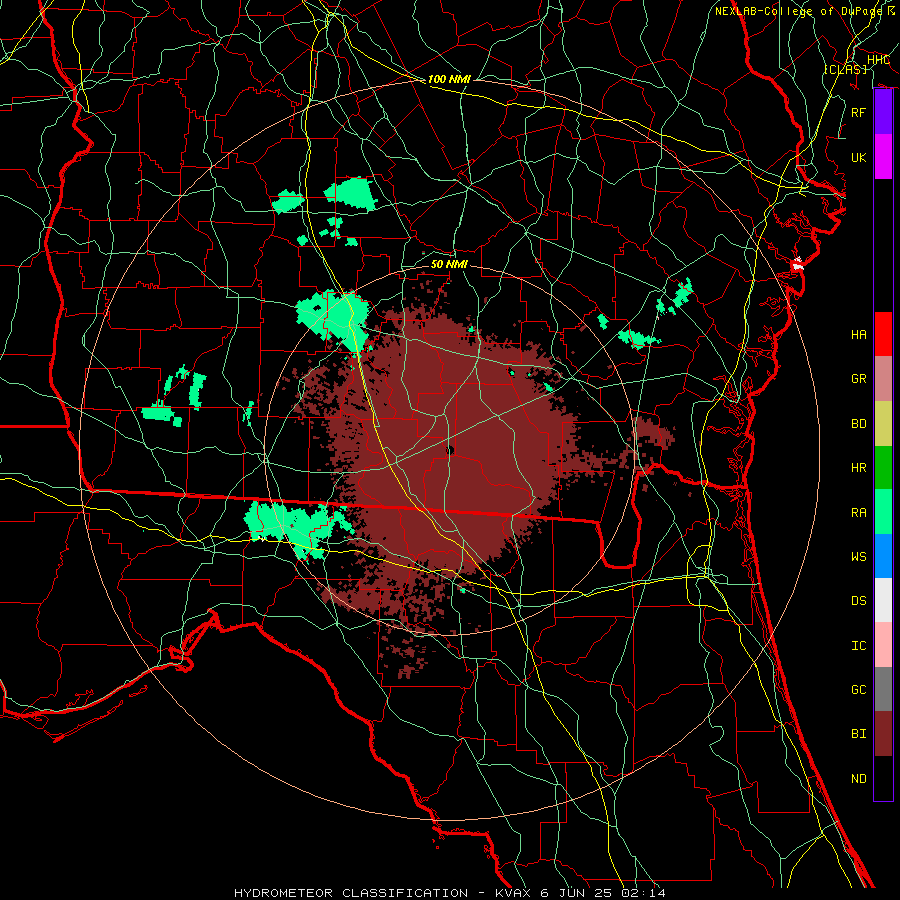This screenshot has width=900, height=900.
Task: Click the RA legend label
Action: [x=858, y=512]
